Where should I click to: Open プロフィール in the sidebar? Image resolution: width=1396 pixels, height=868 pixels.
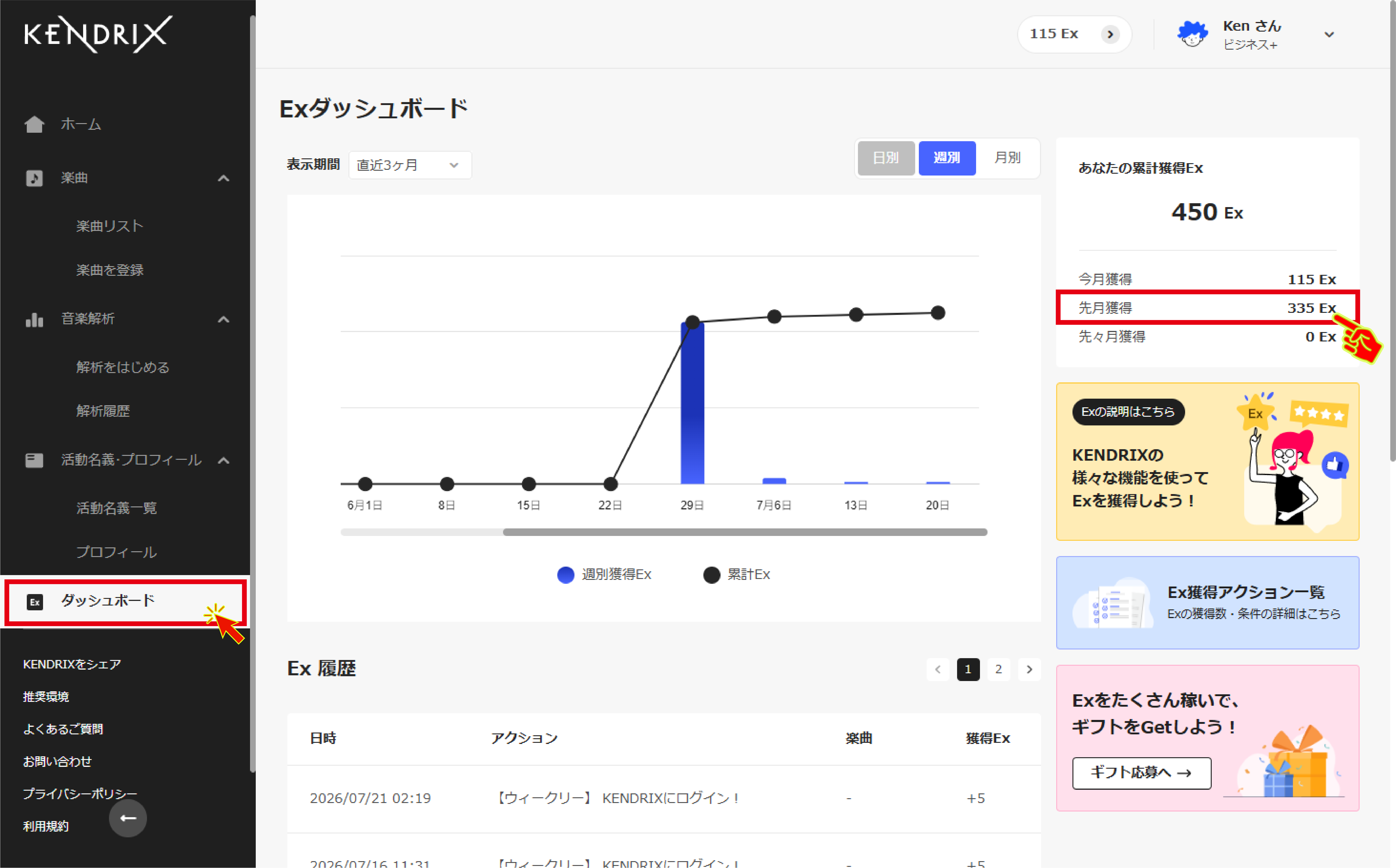(117, 552)
